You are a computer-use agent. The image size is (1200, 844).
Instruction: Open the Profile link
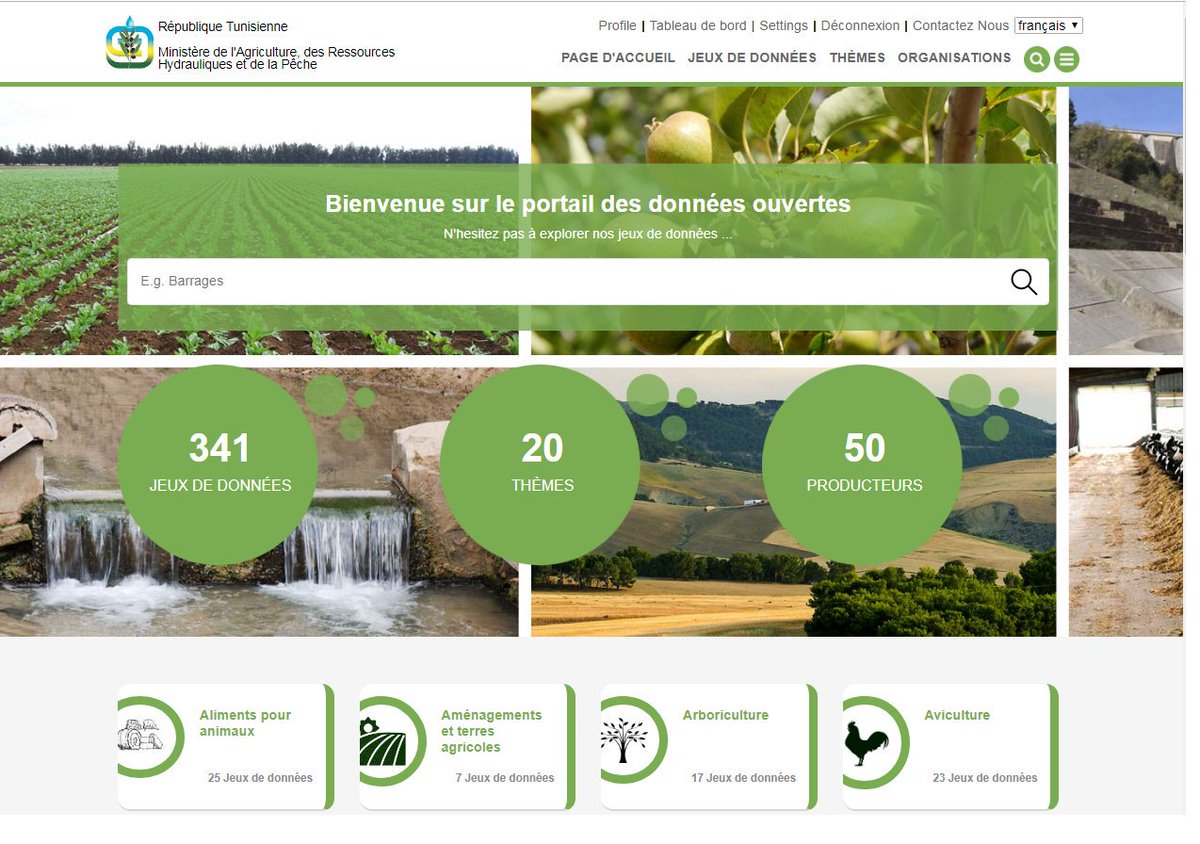click(617, 26)
